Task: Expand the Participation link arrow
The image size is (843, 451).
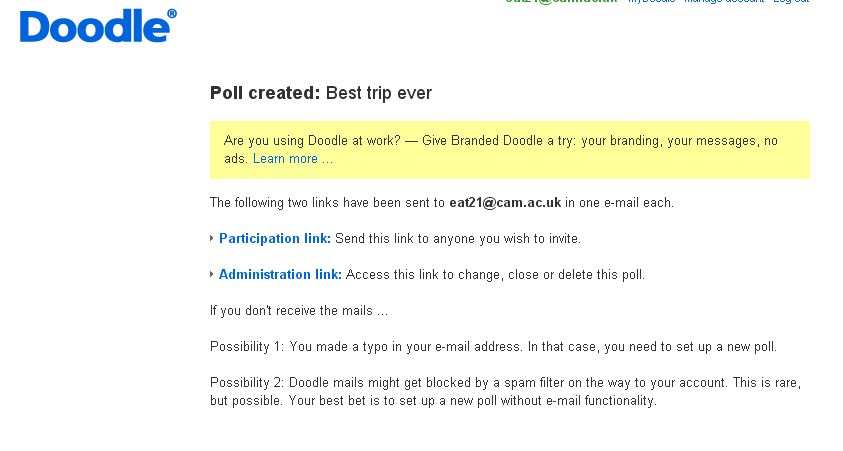Action: point(212,239)
